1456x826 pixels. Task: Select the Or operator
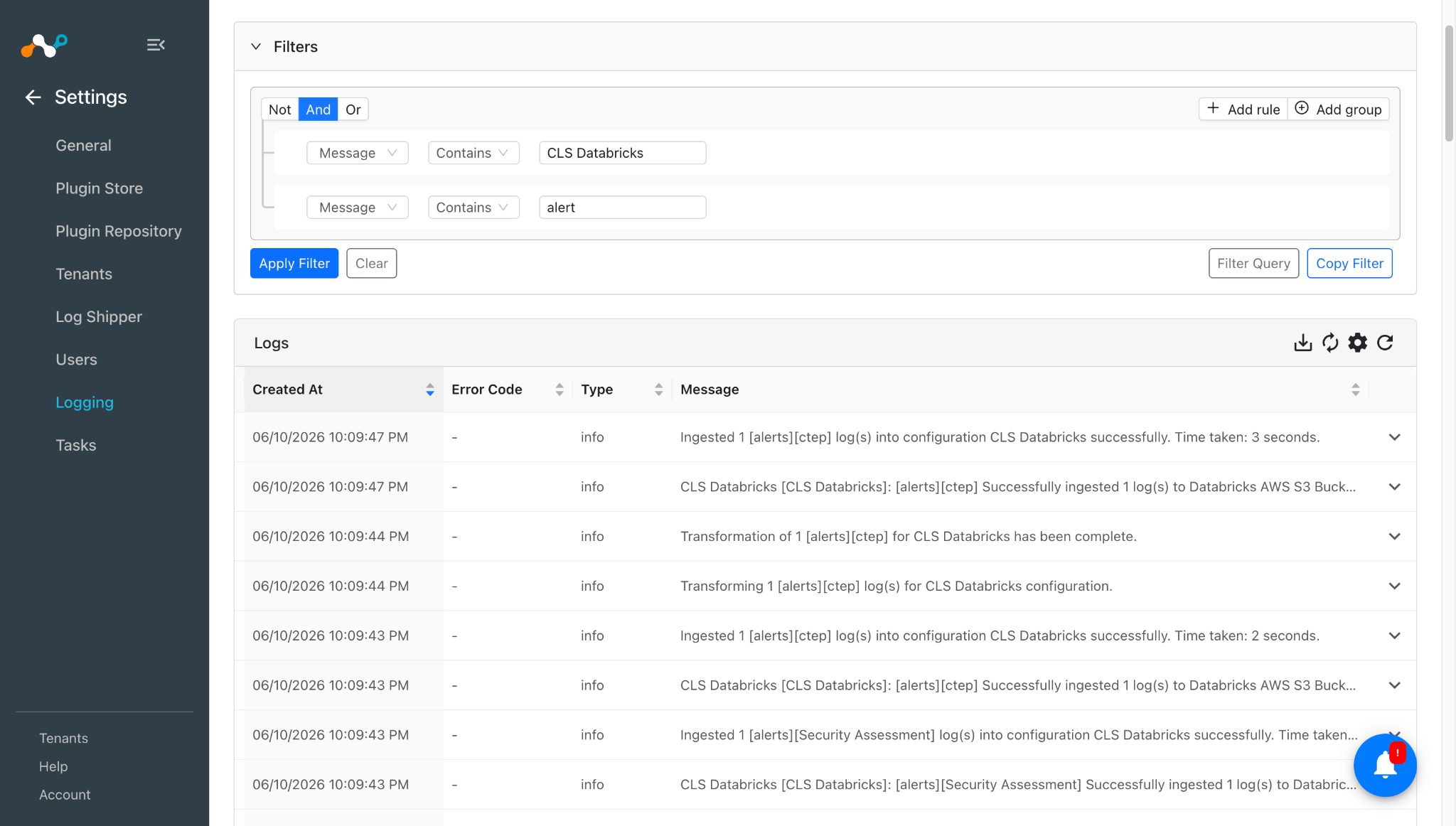pos(353,109)
